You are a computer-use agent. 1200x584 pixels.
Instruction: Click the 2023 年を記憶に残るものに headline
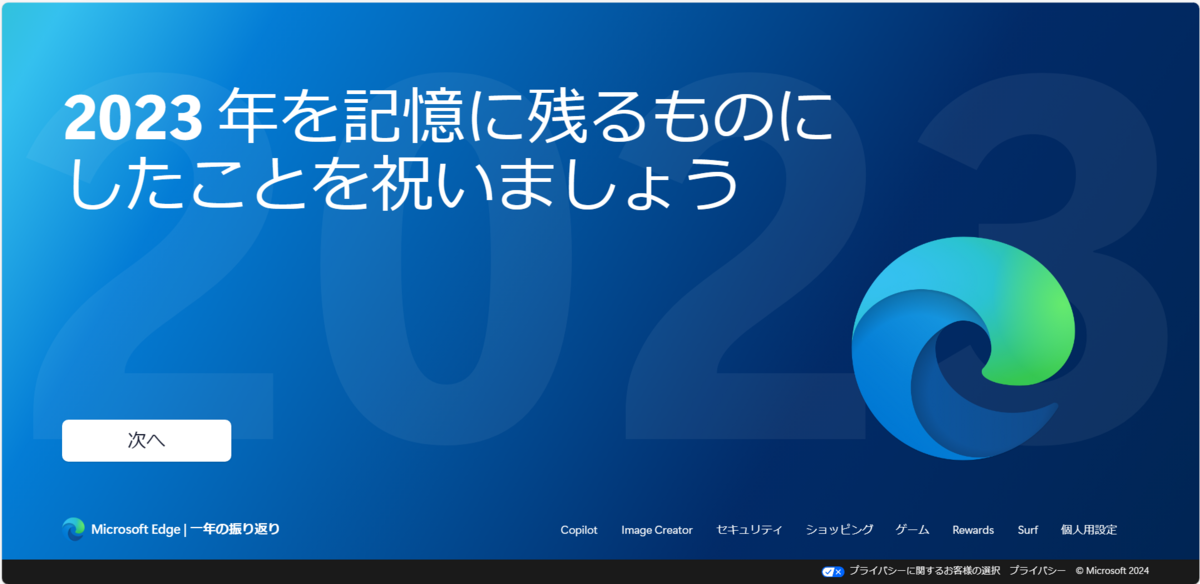tap(448, 117)
